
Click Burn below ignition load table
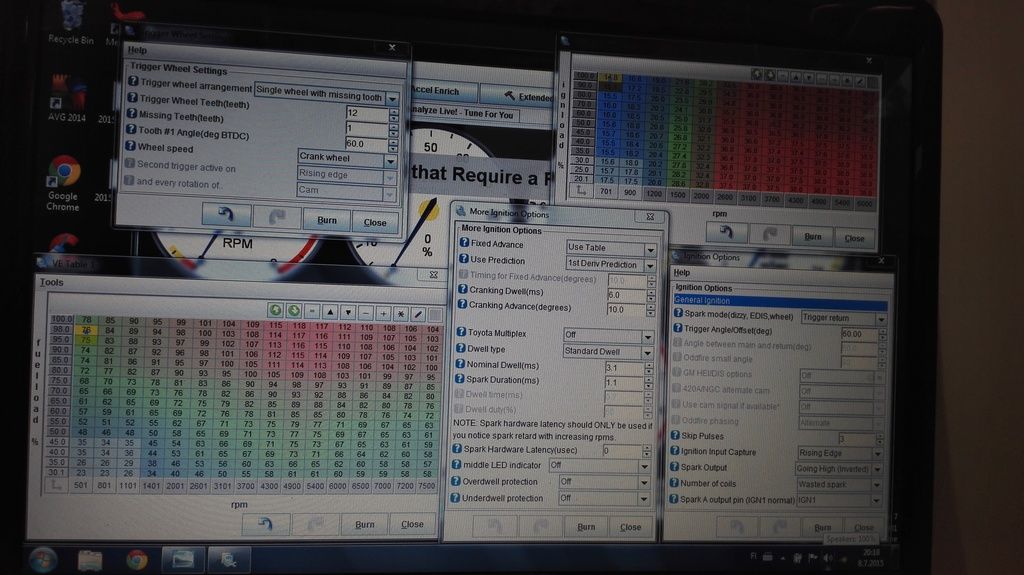click(x=813, y=237)
